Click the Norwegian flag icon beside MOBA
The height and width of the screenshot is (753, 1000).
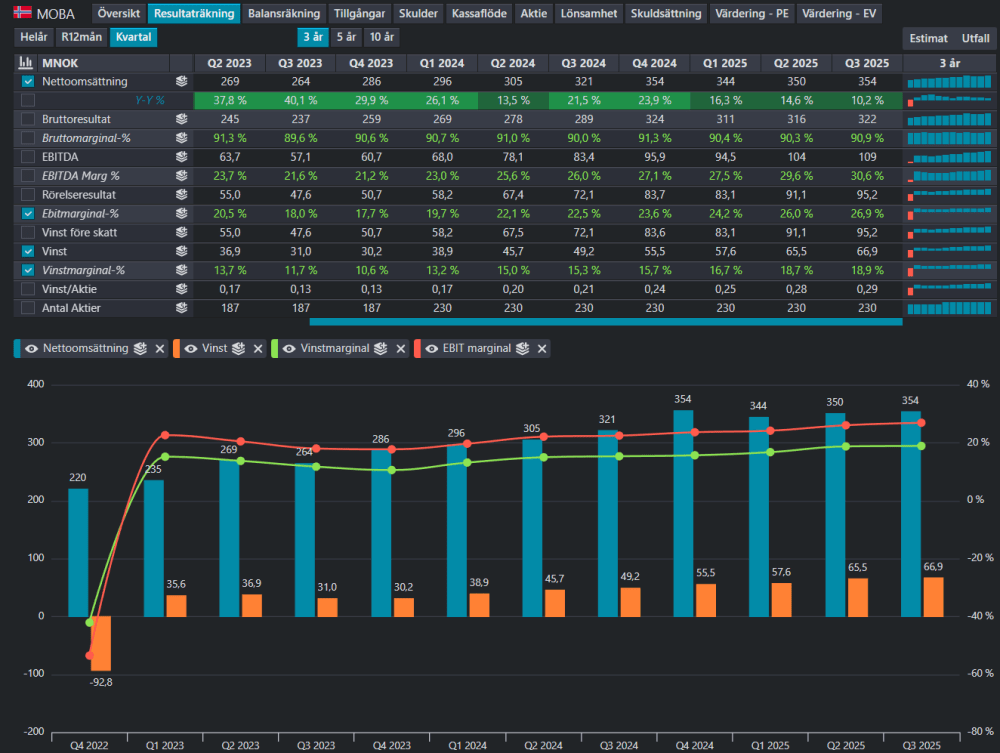click(23, 12)
